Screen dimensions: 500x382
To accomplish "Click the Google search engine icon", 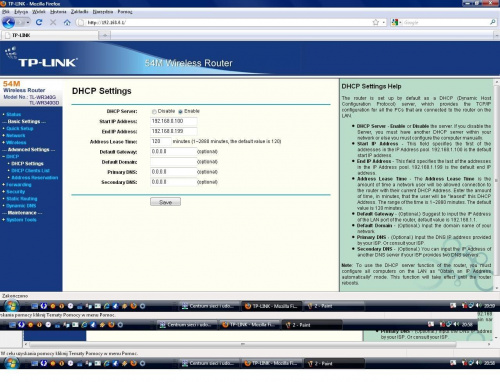I will click(x=395, y=22).
